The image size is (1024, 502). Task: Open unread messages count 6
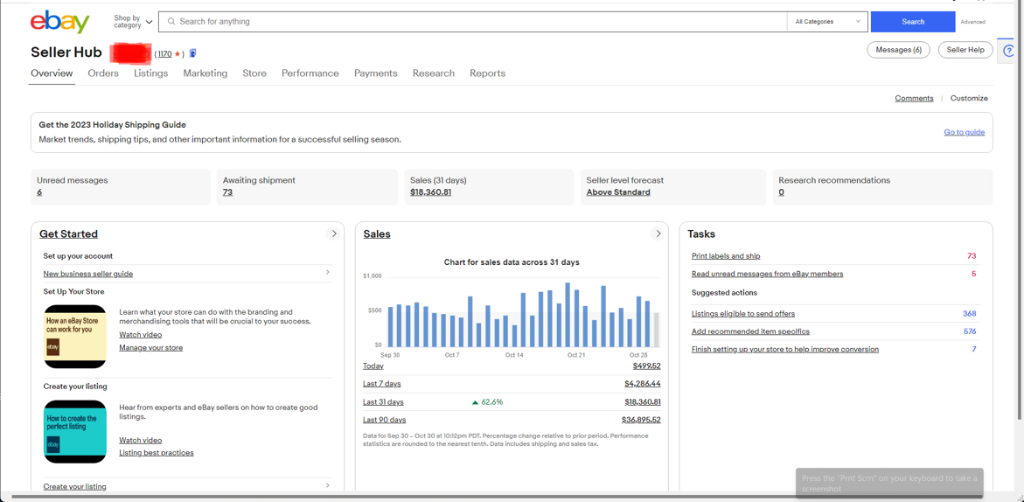pyautogui.click(x=39, y=193)
